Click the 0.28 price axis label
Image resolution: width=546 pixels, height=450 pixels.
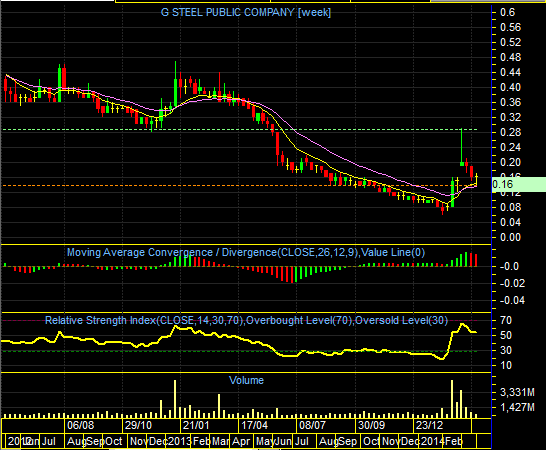click(510, 132)
